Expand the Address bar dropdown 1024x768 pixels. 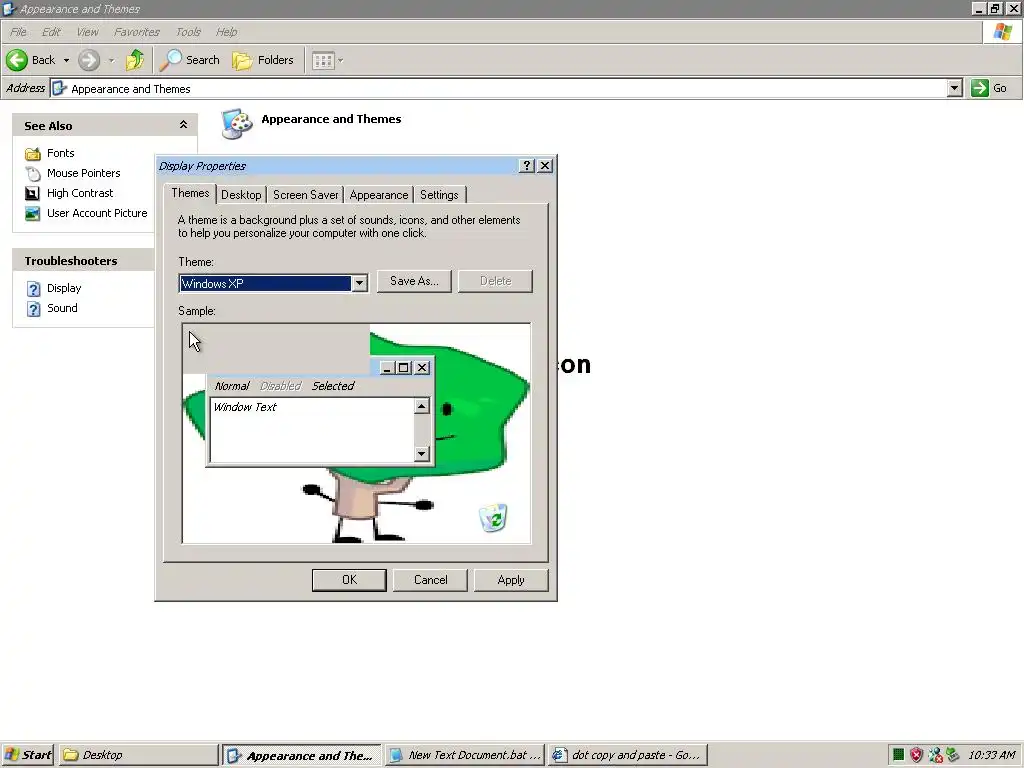[x=954, y=88]
